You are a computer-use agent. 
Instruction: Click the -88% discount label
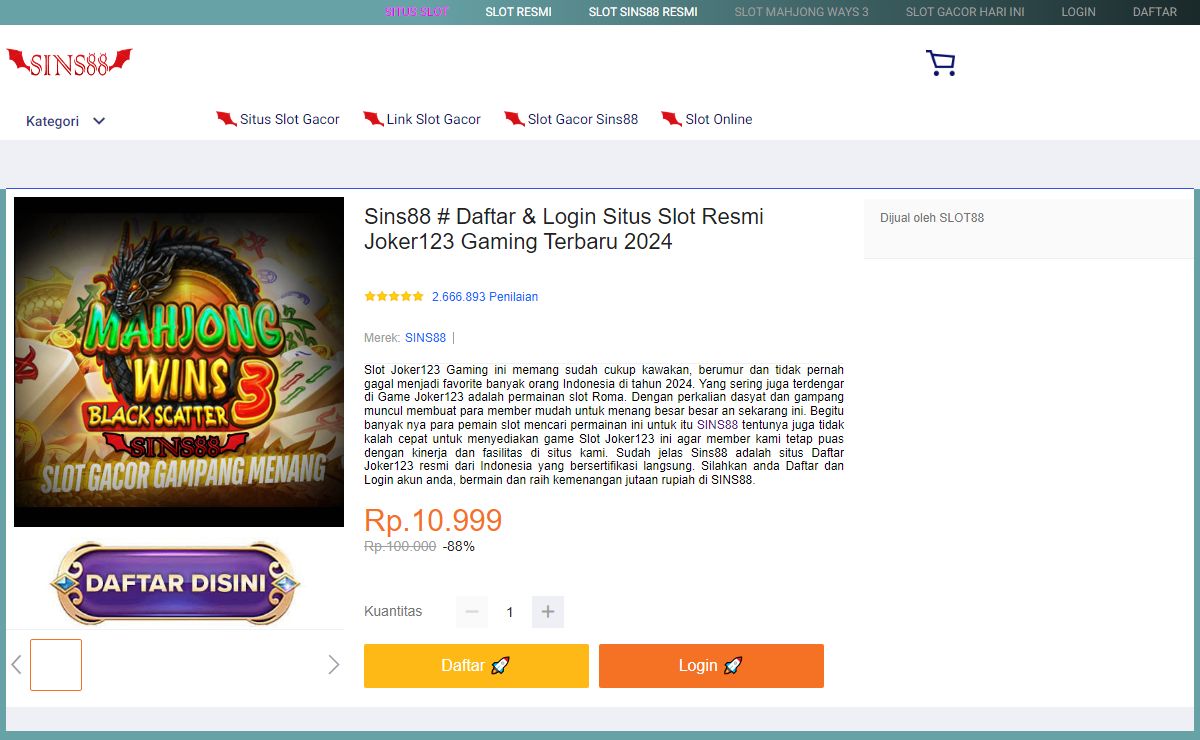[x=459, y=546]
